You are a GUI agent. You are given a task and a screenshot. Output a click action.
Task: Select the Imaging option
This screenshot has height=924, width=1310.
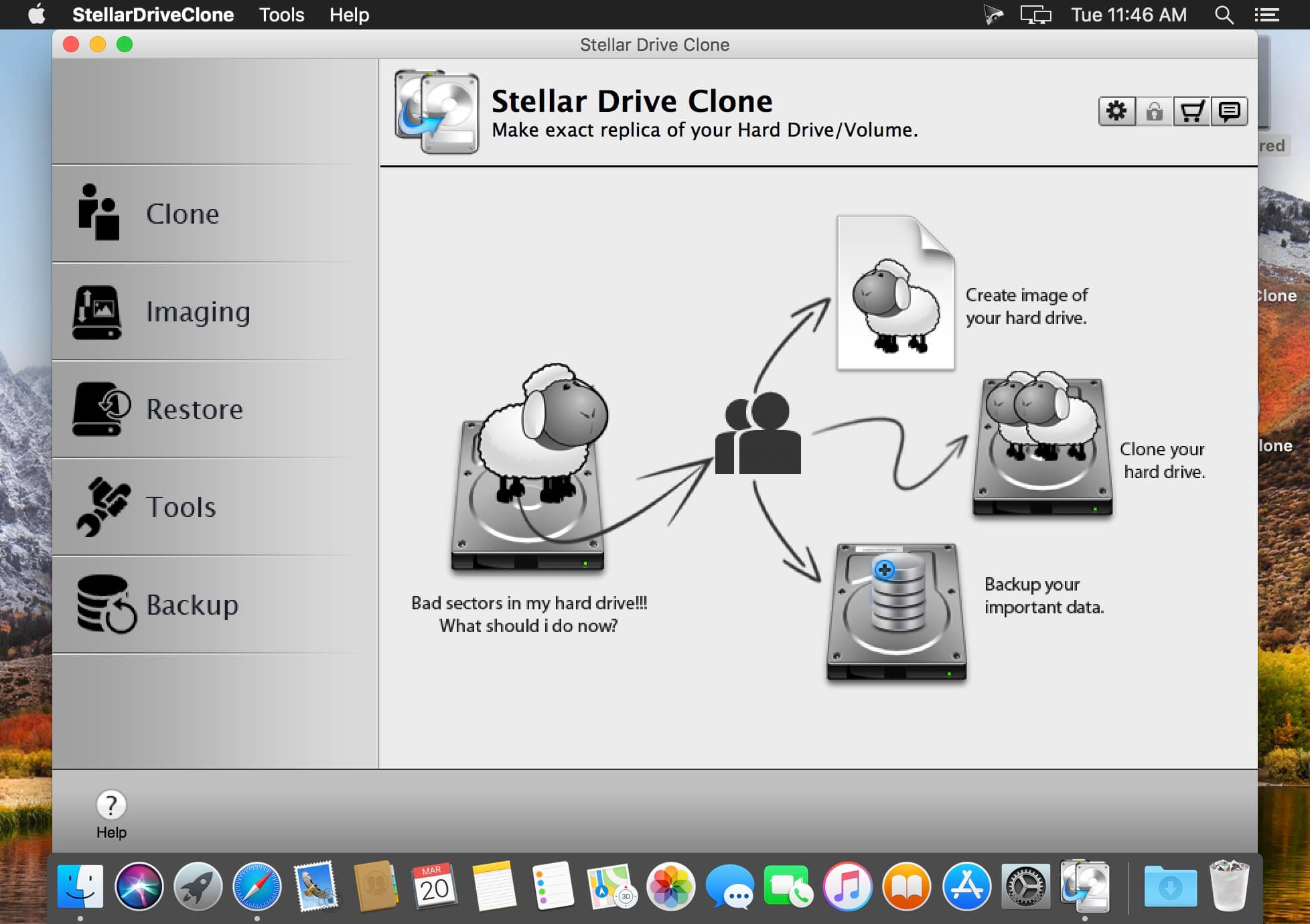[x=214, y=312]
